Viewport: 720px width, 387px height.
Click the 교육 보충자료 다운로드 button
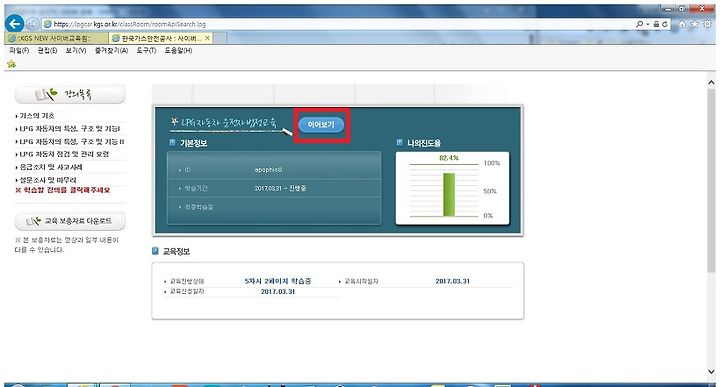pyautogui.click(x=70, y=221)
